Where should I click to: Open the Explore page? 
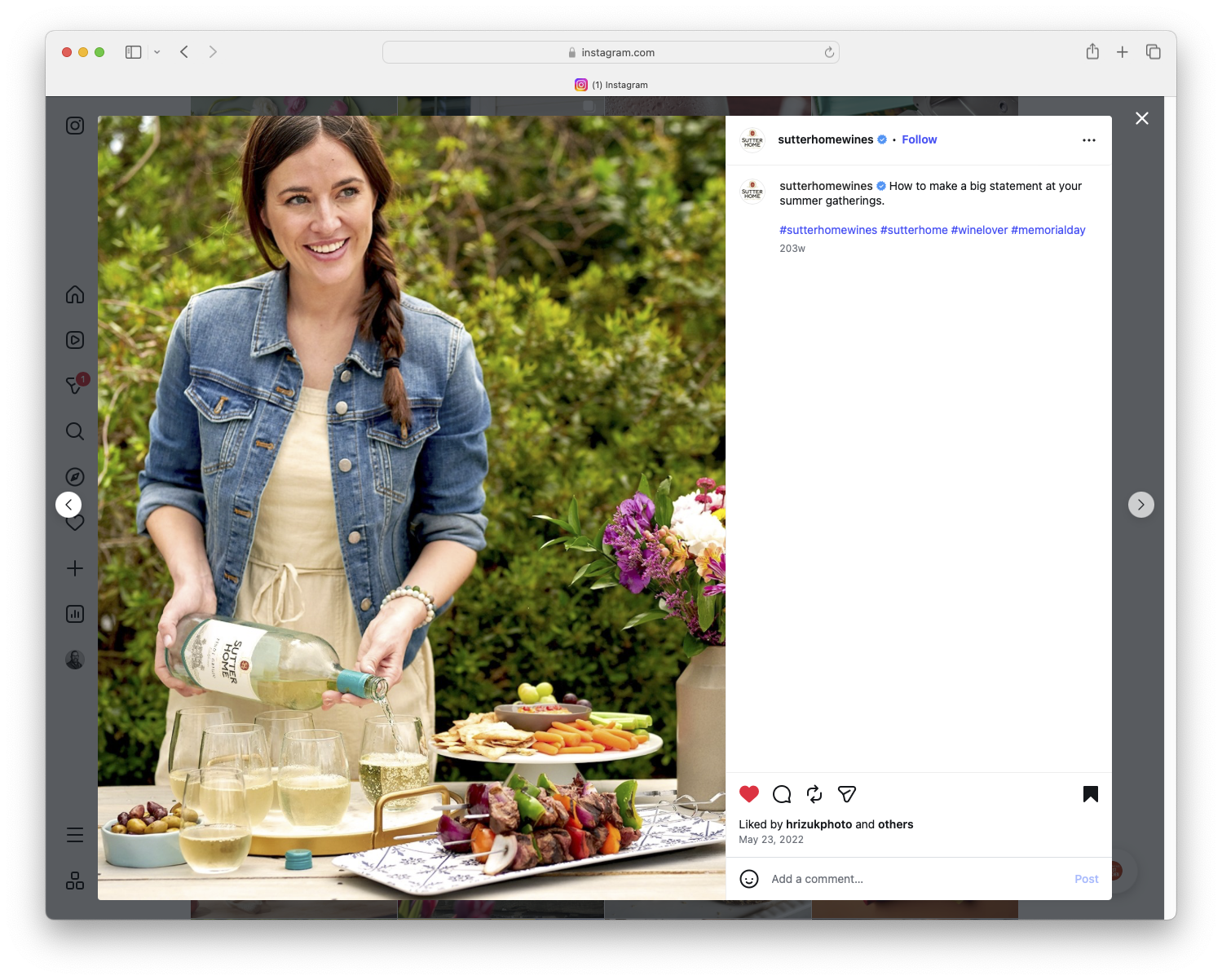pos(74,476)
